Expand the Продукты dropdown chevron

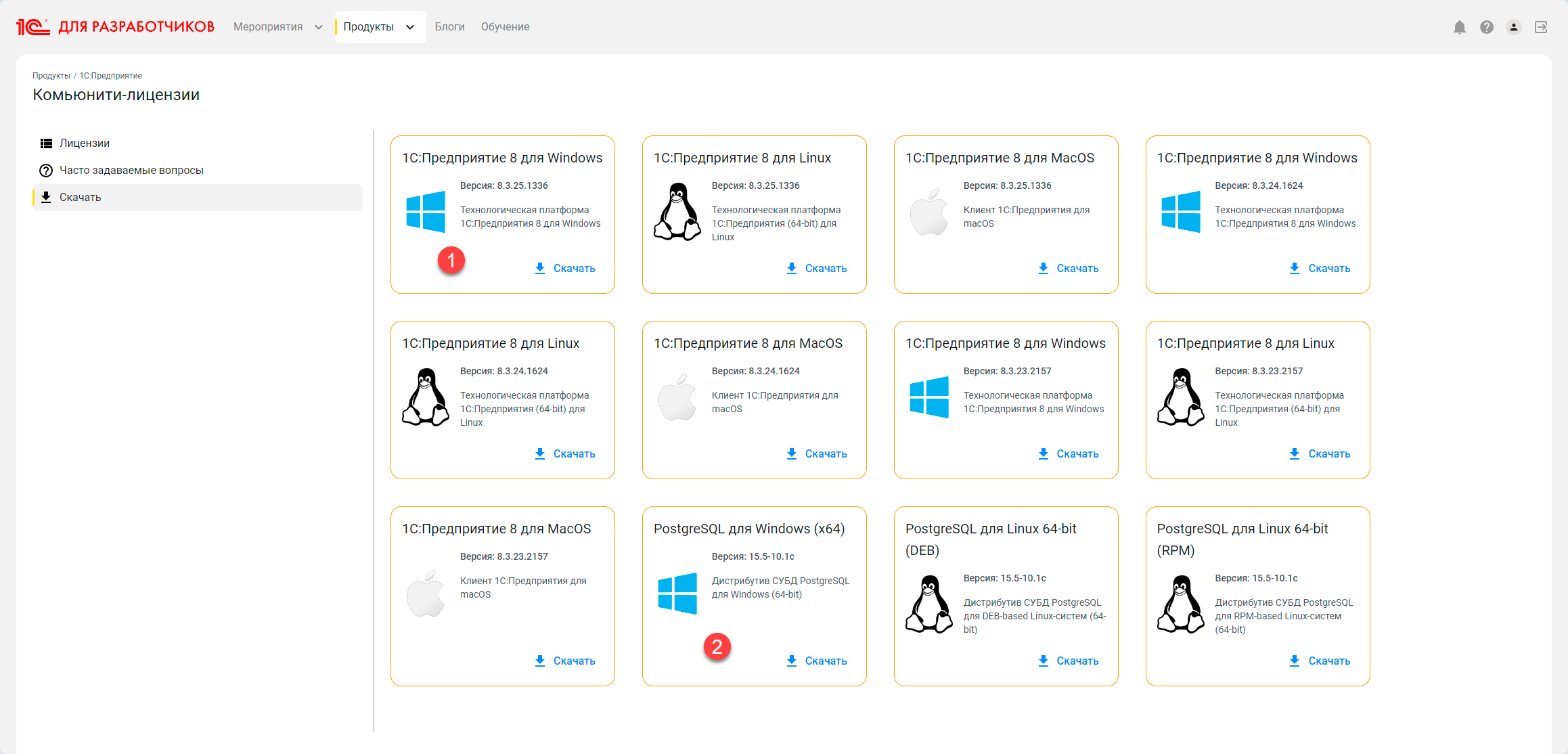tap(410, 27)
